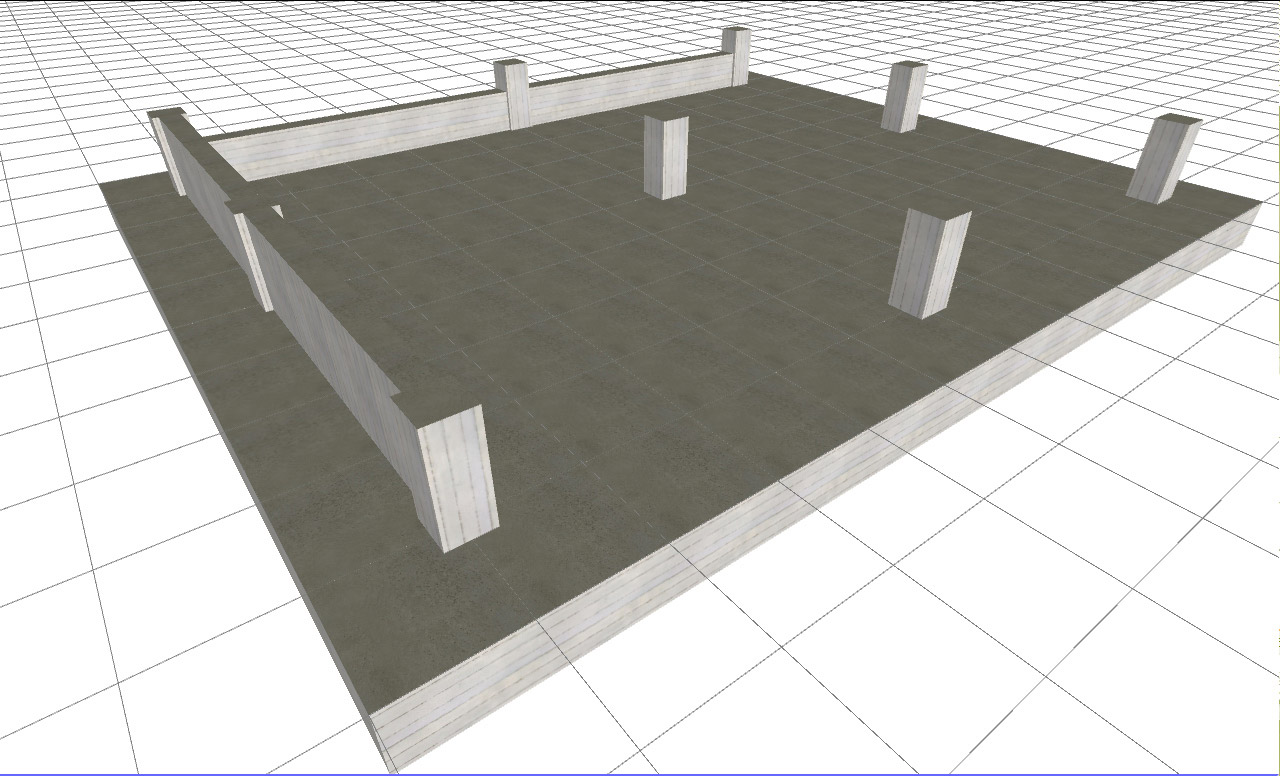This screenshot has width=1280, height=776.
Task: Click the corner pillar where both walls meet
Action: click(170, 152)
